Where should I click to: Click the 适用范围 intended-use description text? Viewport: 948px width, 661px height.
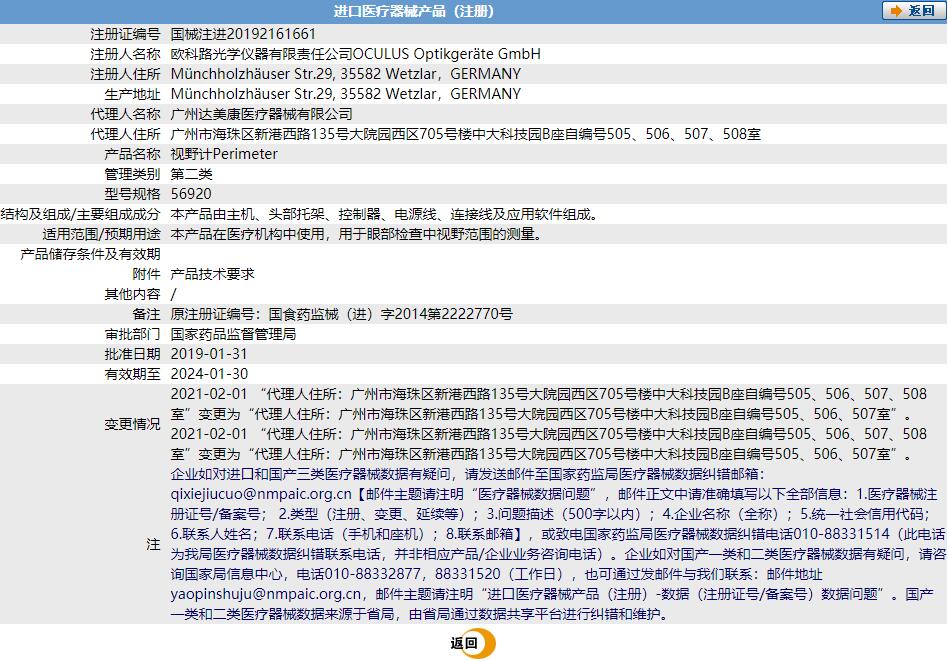(x=357, y=234)
